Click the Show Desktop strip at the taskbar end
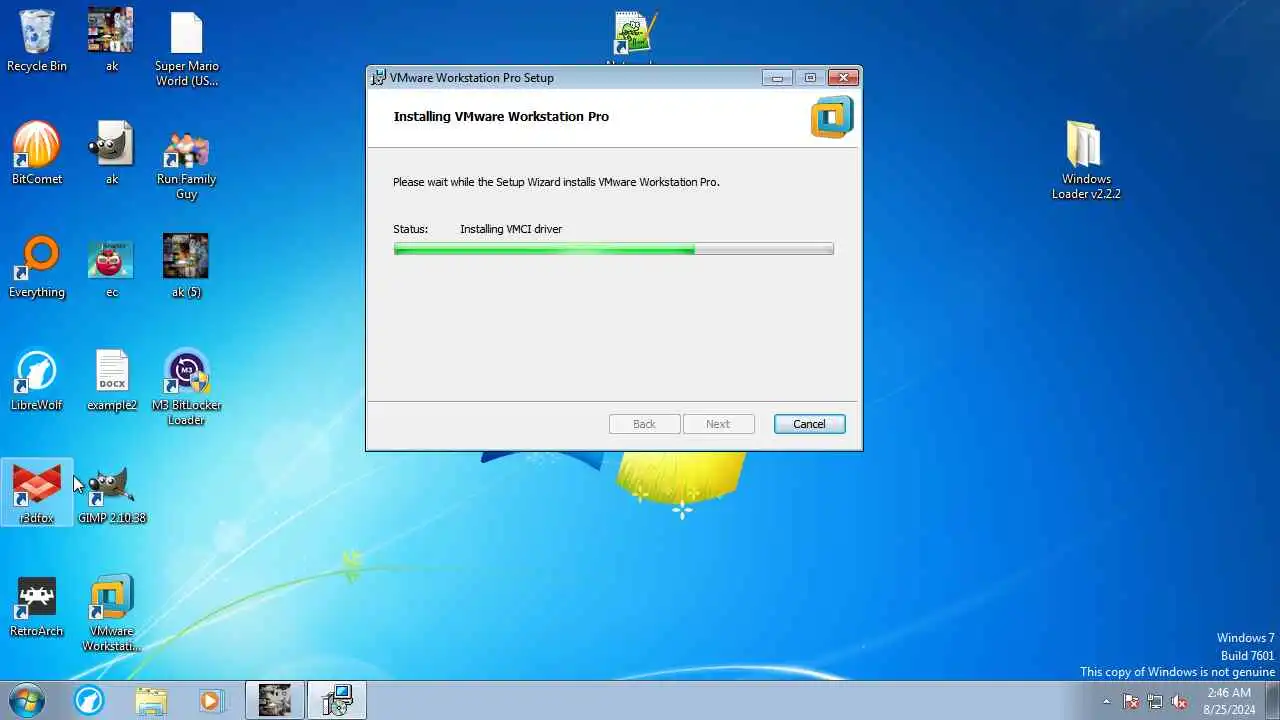Image resolution: width=1280 pixels, height=720 pixels. pos(1272,700)
